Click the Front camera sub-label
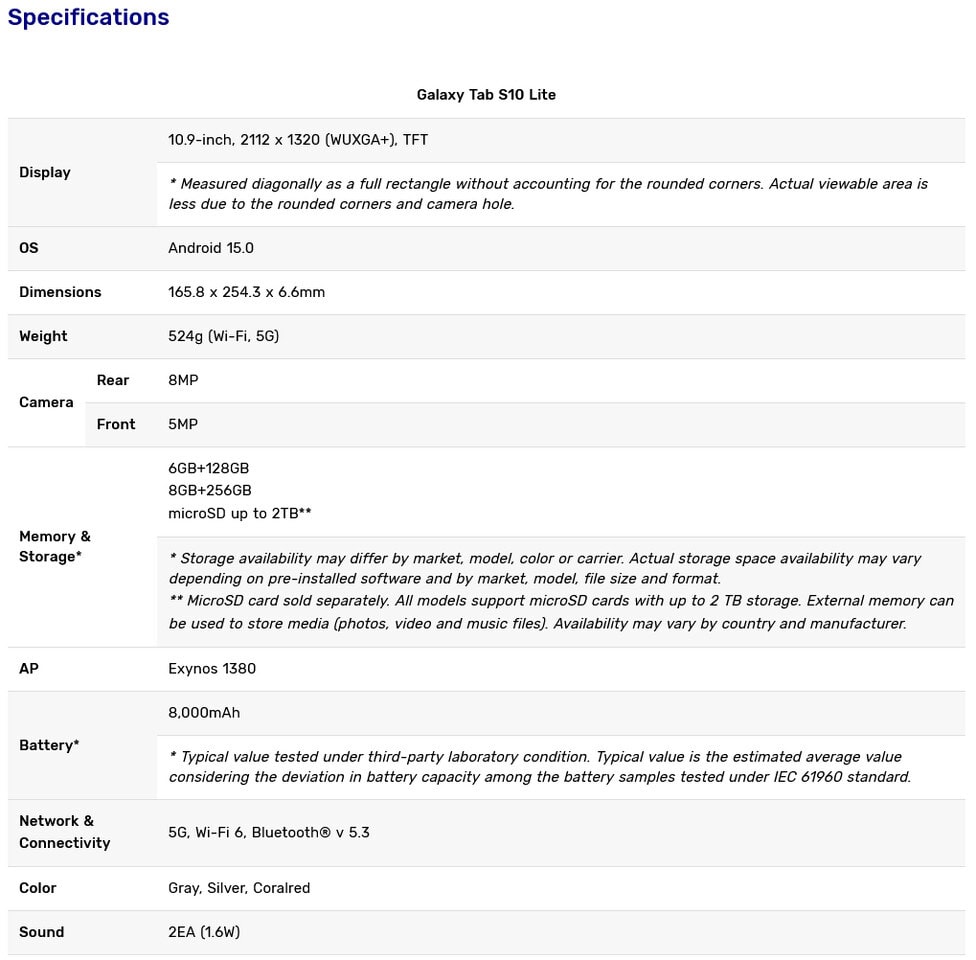 pos(116,425)
